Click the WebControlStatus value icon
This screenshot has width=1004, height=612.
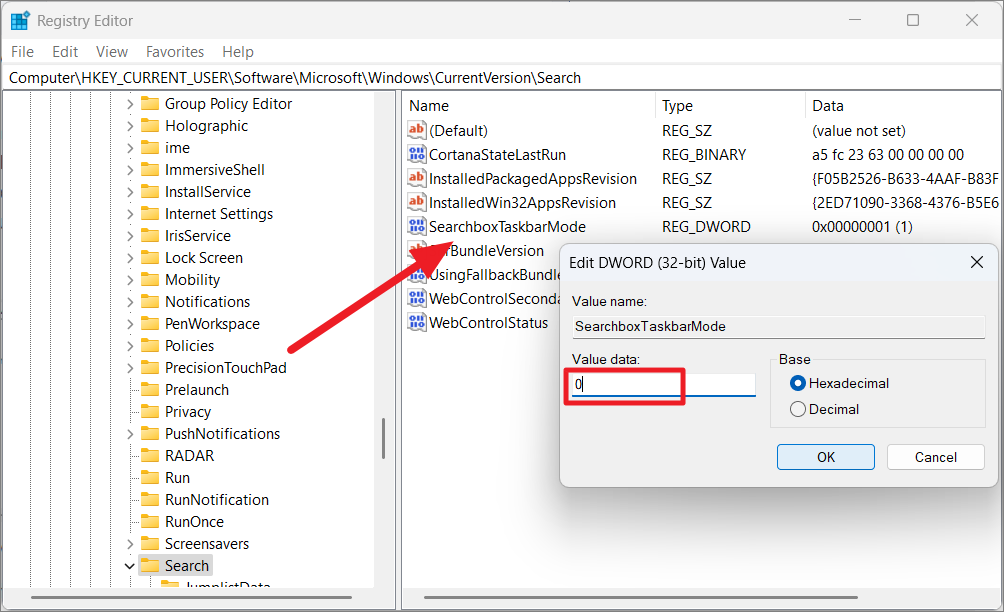(x=417, y=322)
